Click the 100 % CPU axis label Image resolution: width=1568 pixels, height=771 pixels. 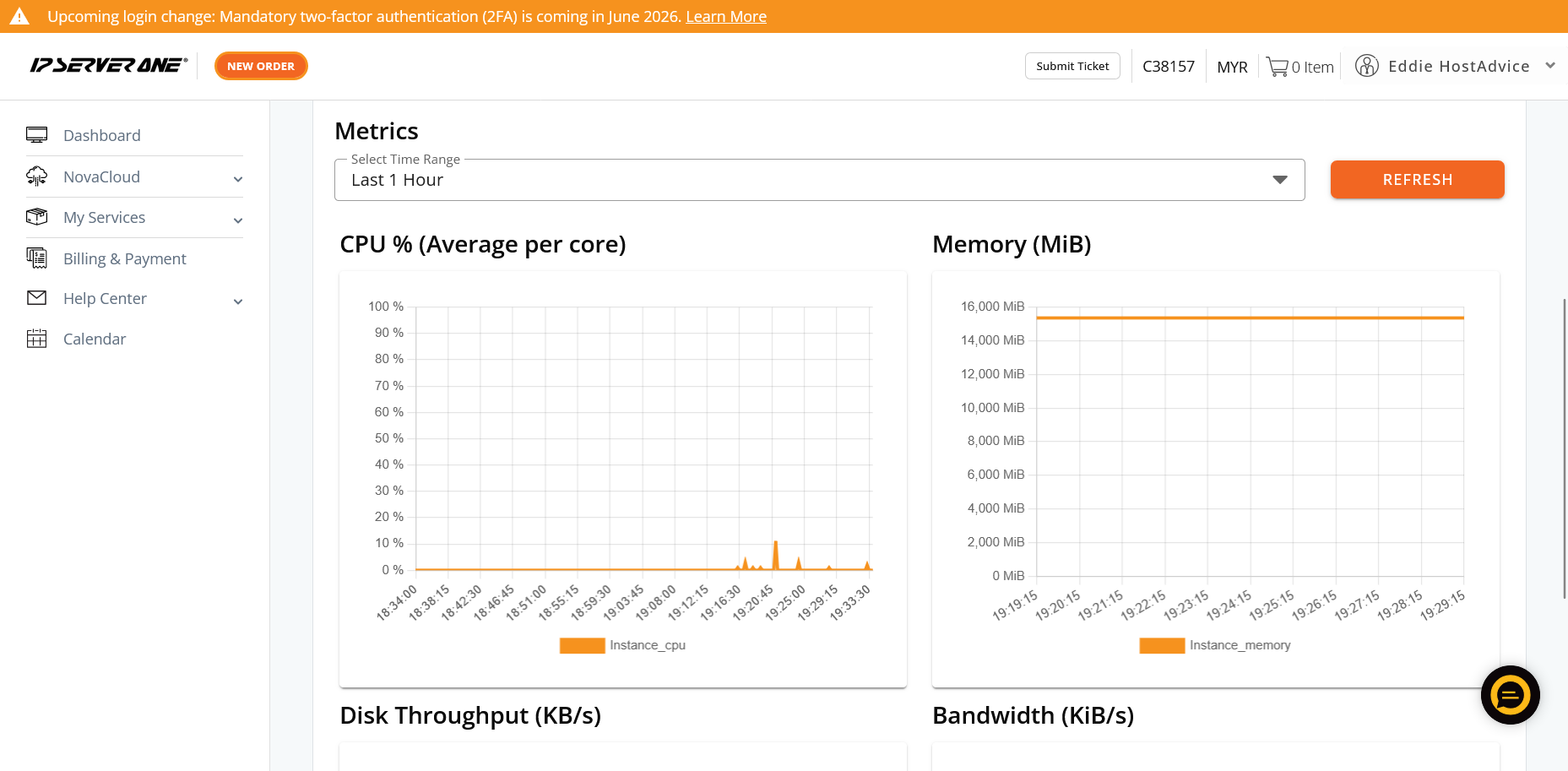coord(386,307)
